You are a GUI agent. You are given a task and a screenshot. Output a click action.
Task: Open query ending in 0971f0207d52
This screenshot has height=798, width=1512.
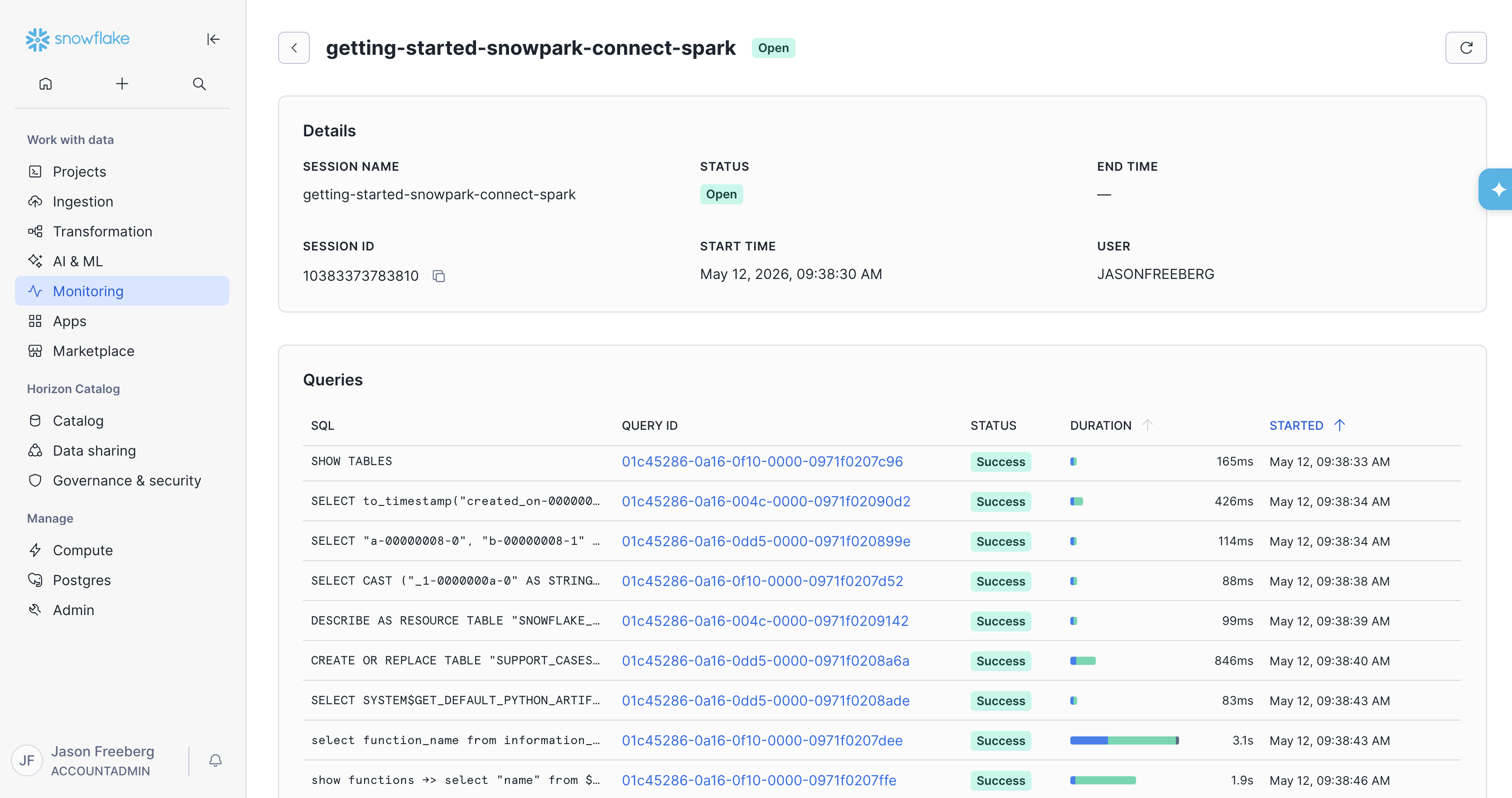(762, 582)
